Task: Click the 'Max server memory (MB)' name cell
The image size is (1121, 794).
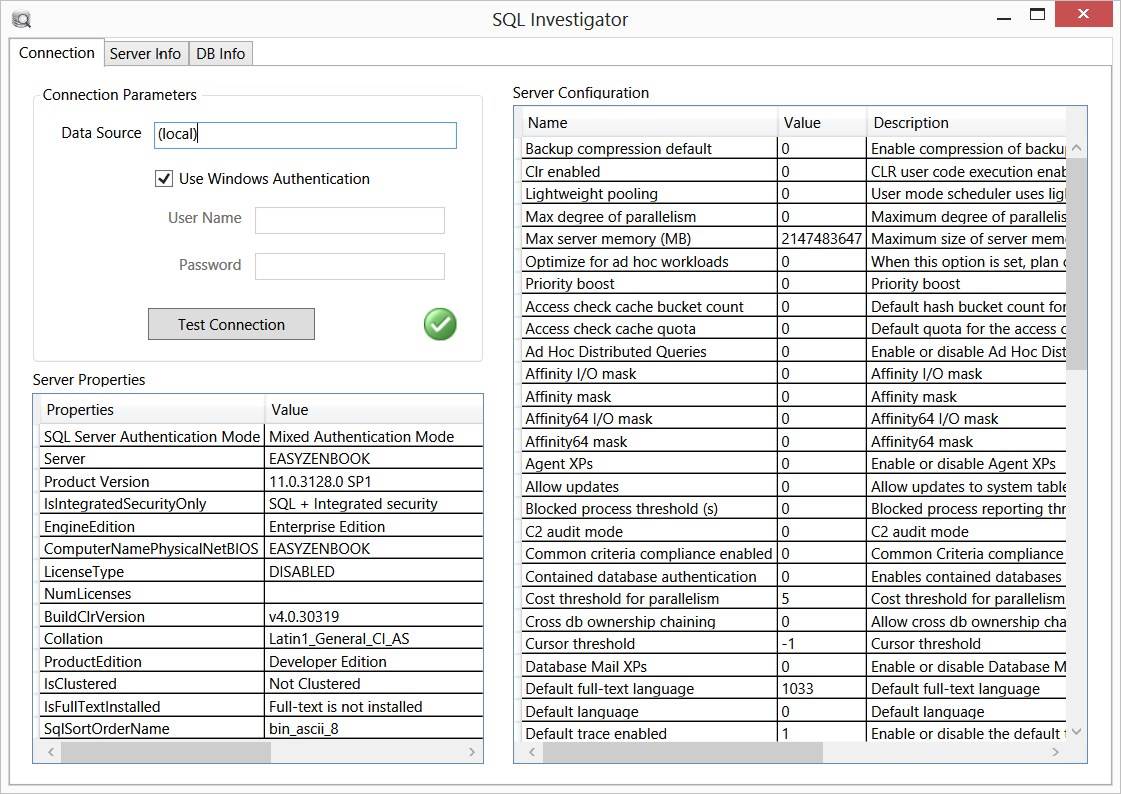Action: point(649,239)
